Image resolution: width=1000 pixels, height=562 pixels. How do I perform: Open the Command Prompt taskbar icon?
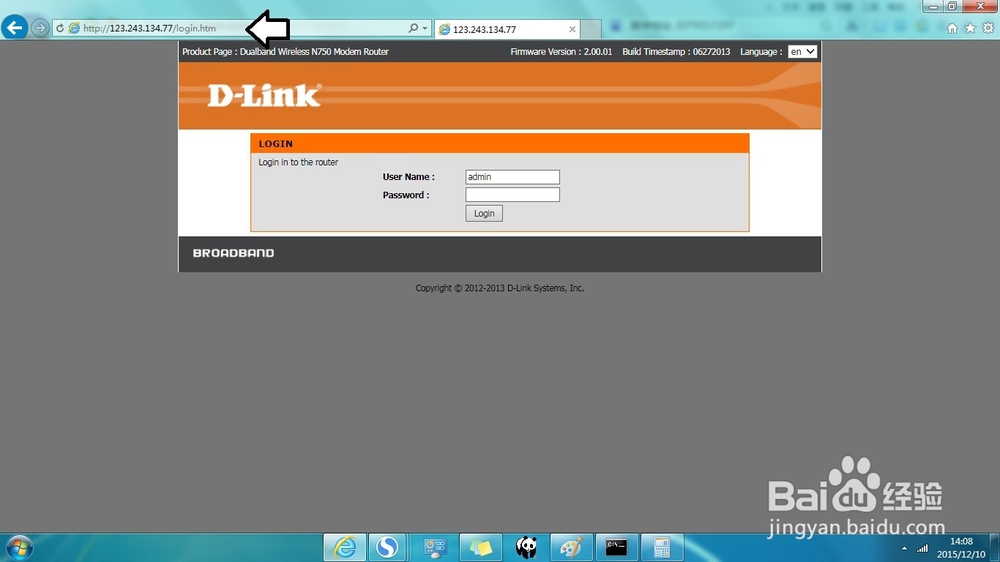tap(616, 547)
